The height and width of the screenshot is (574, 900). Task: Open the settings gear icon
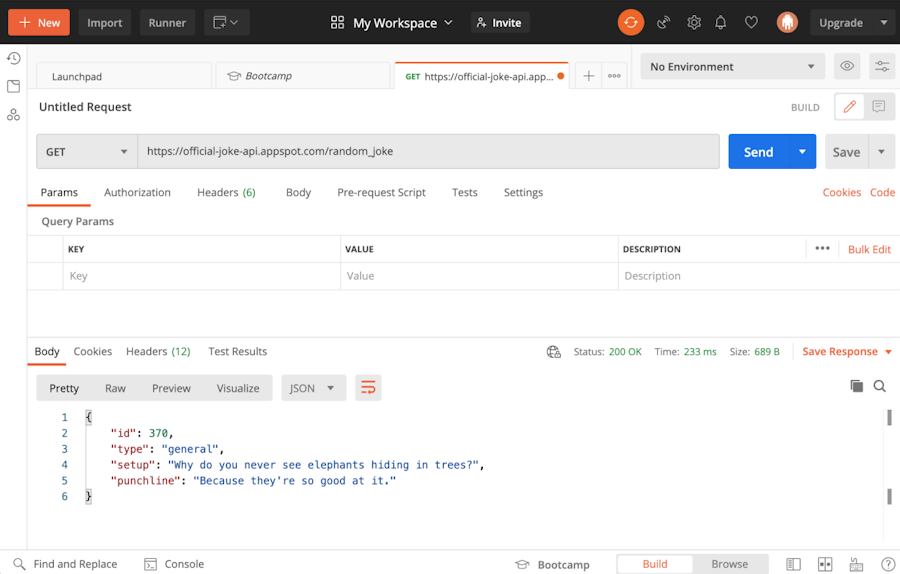[x=694, y=22]
